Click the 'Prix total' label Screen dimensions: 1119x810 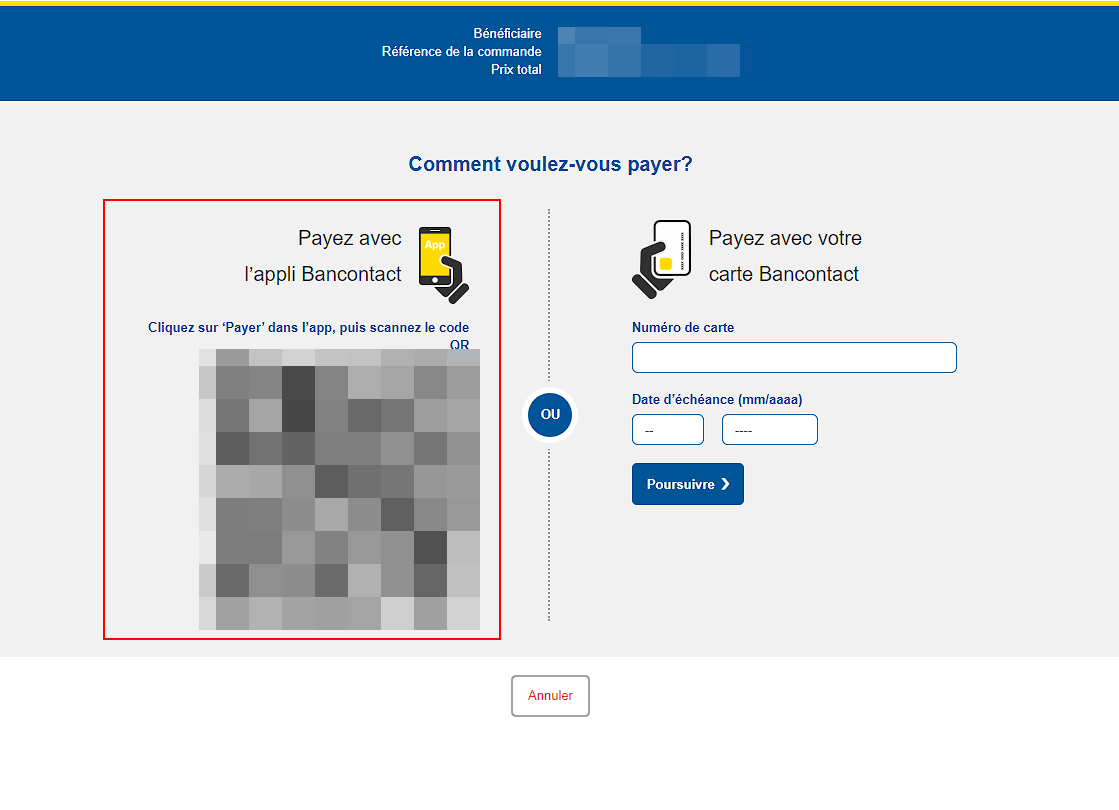[516, 69]
